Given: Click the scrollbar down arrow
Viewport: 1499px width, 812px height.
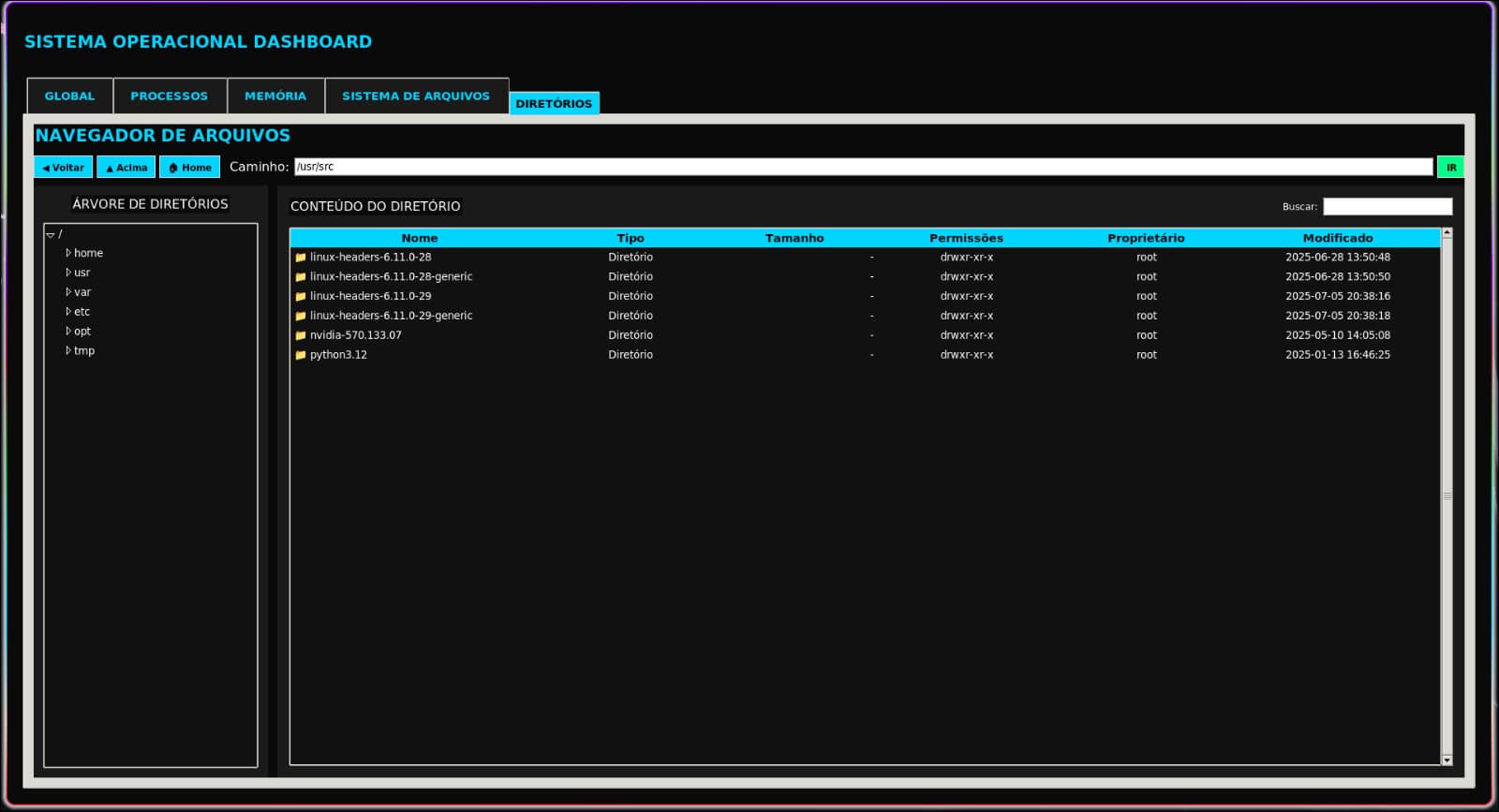Looking at the screenshot, I should 1447,760.
